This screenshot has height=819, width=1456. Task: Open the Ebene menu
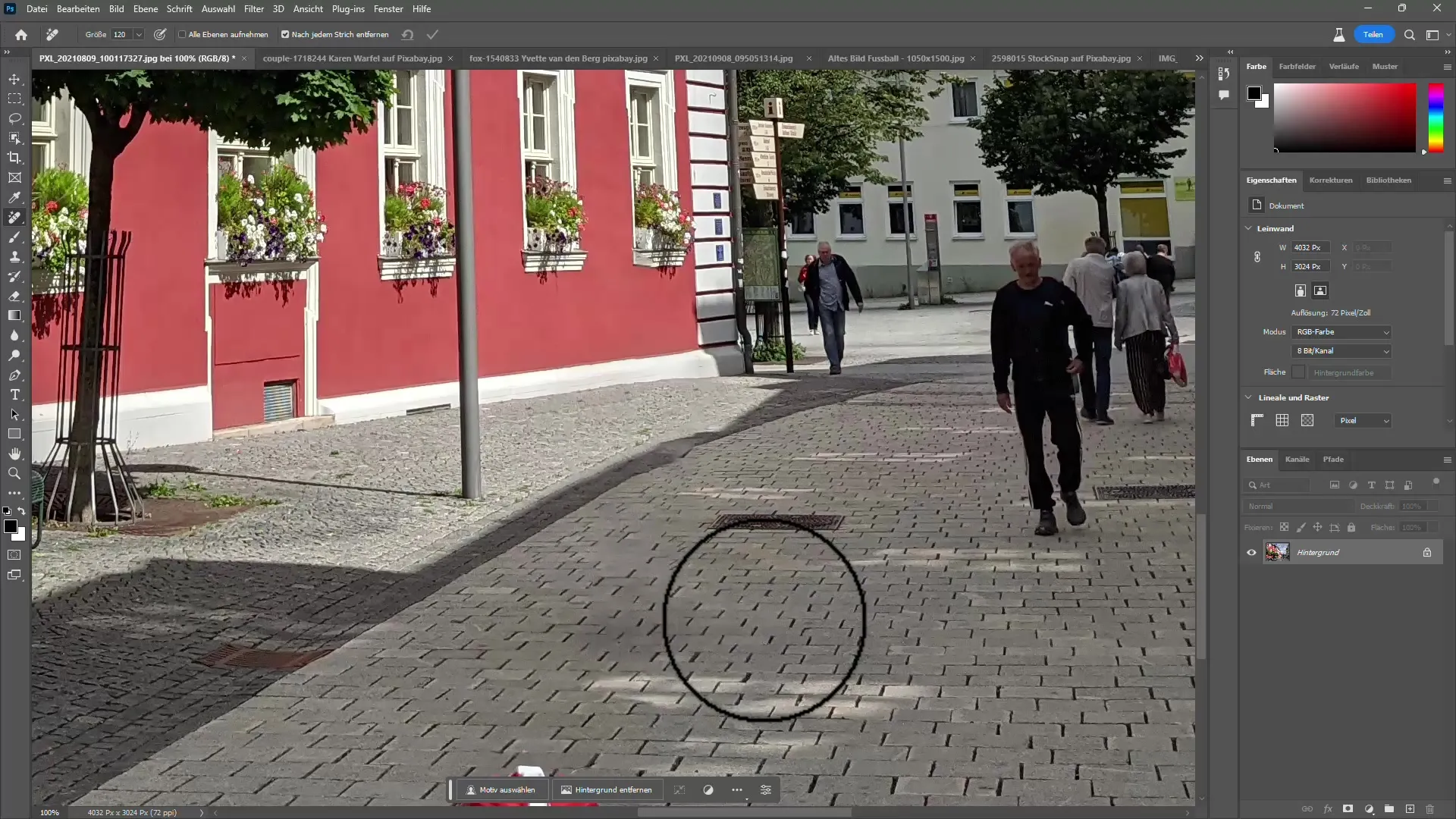pos(144,8)
